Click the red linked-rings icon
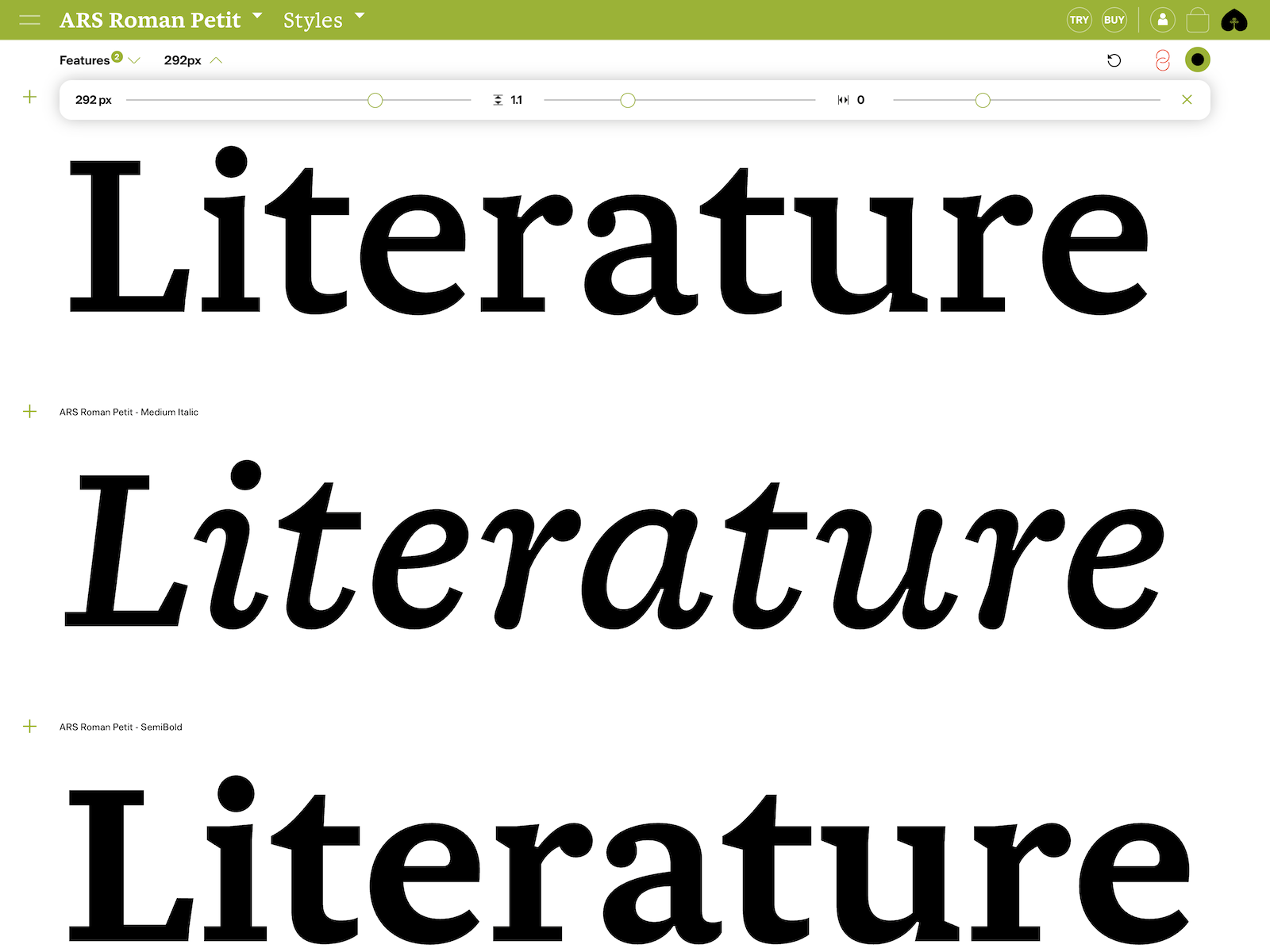The width and height of the screenshot is (1270, 952). [x=1163, y=60]
